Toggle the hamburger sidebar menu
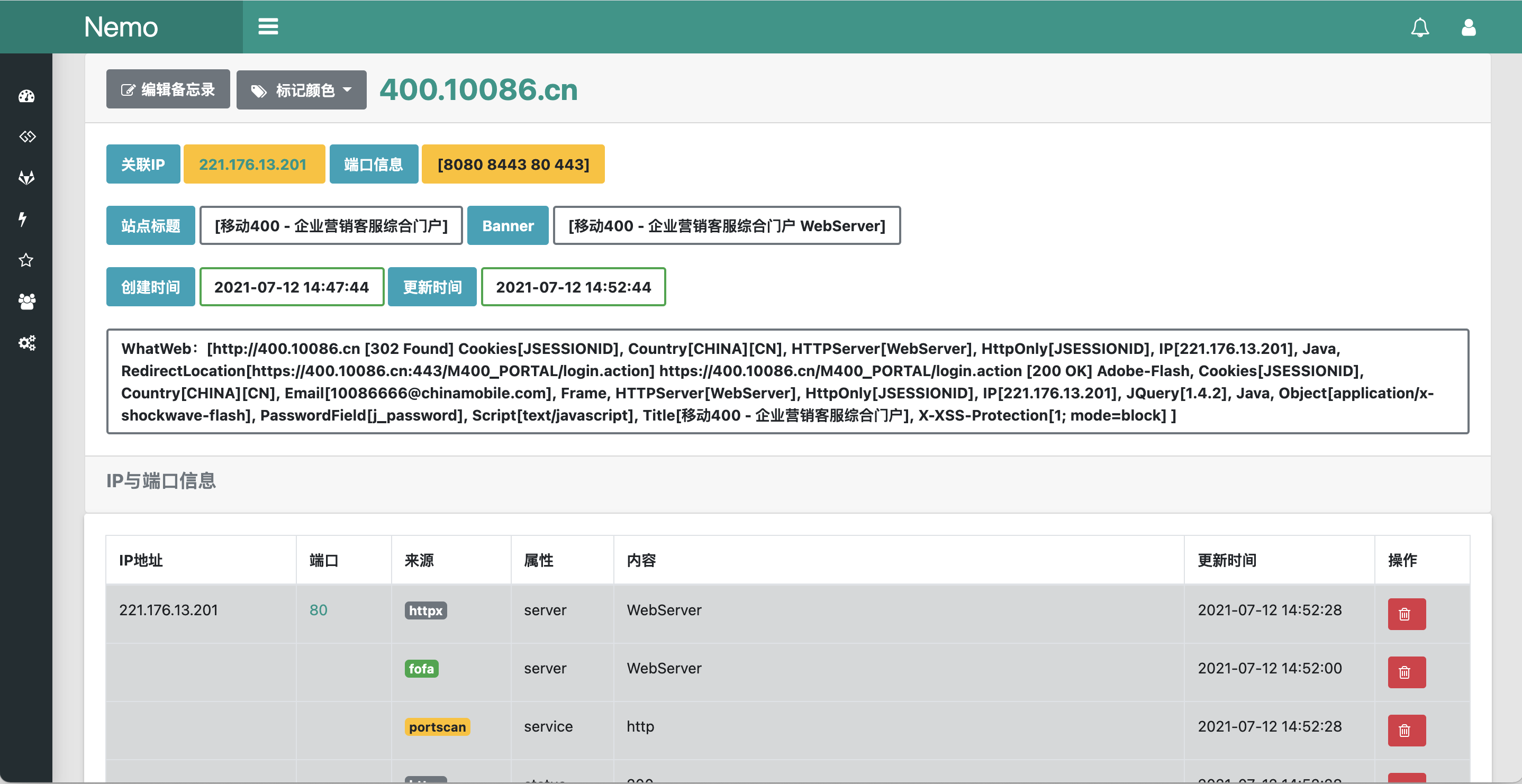The height and width of the screenshot is (784, 1522). (268, 26)
